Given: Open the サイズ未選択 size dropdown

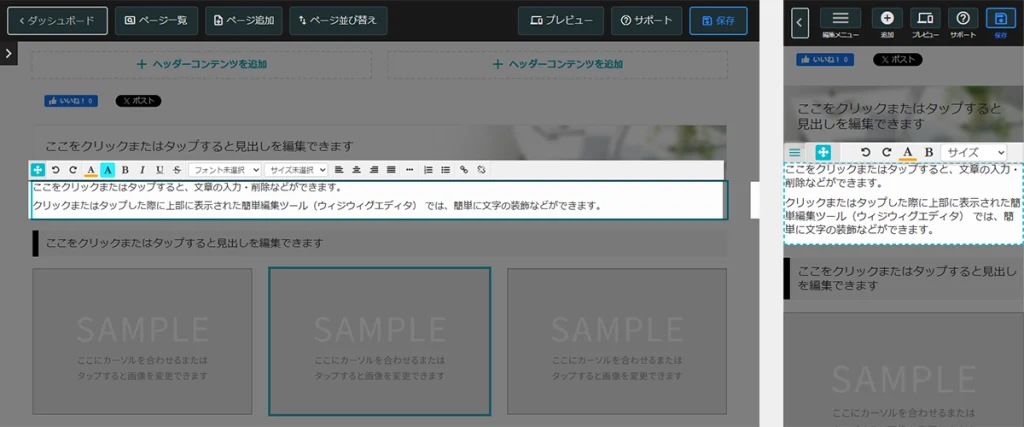Looking at the screenshot, I should (x=296, y=170).
